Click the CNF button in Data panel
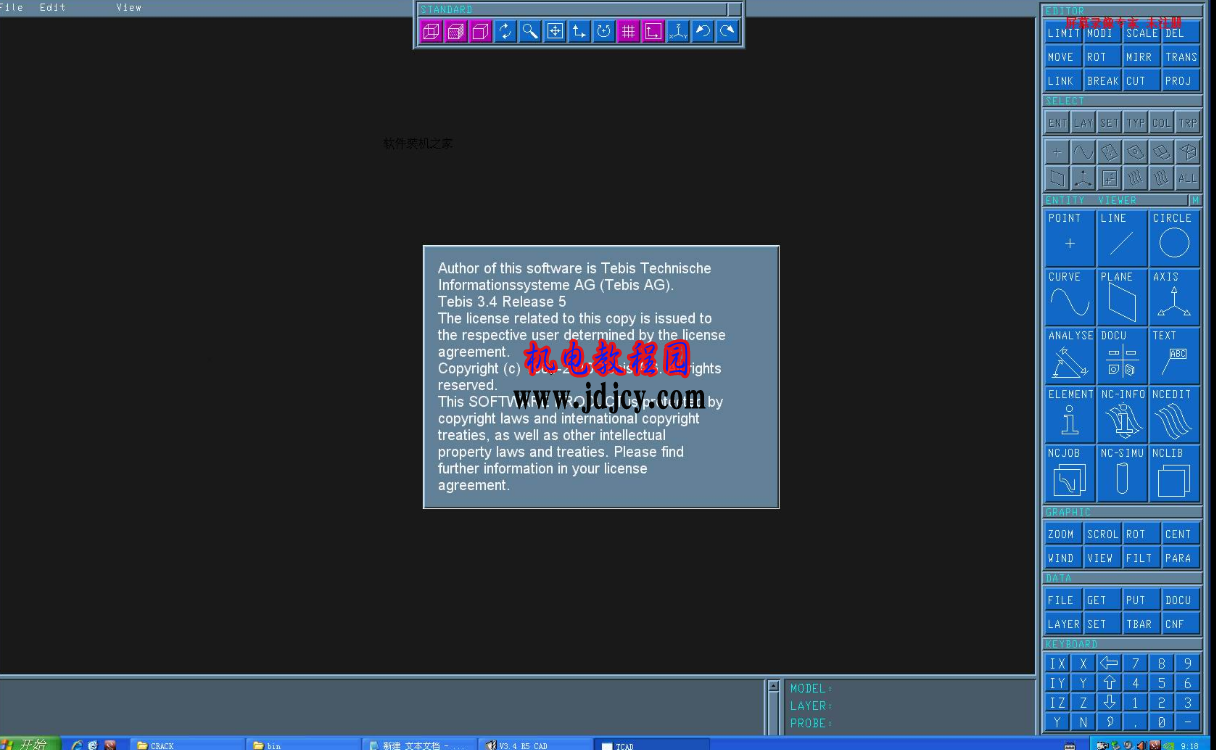The image size is (1216, 750). (1181, 624)
